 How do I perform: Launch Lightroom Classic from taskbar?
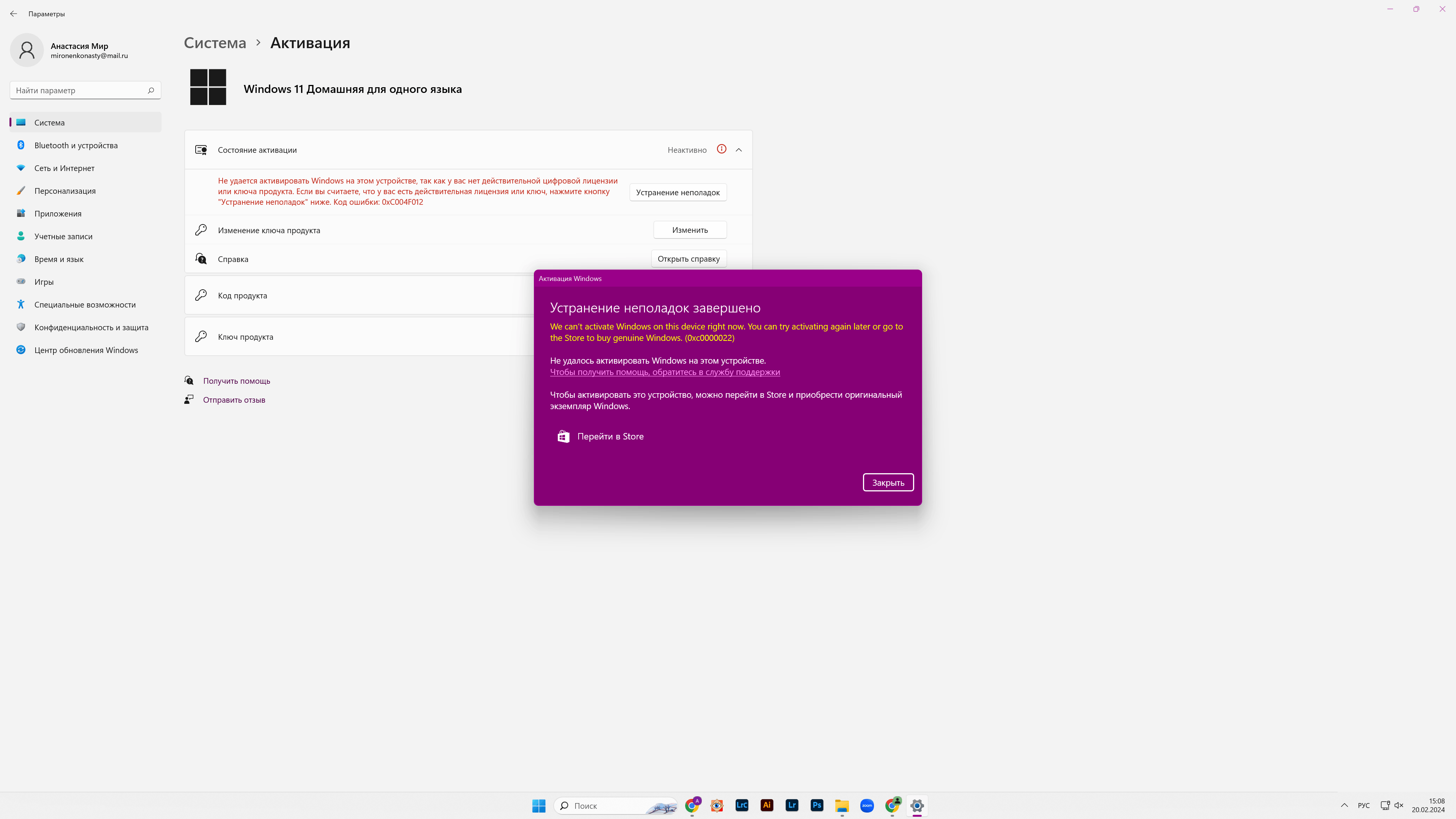click(742, 805)
